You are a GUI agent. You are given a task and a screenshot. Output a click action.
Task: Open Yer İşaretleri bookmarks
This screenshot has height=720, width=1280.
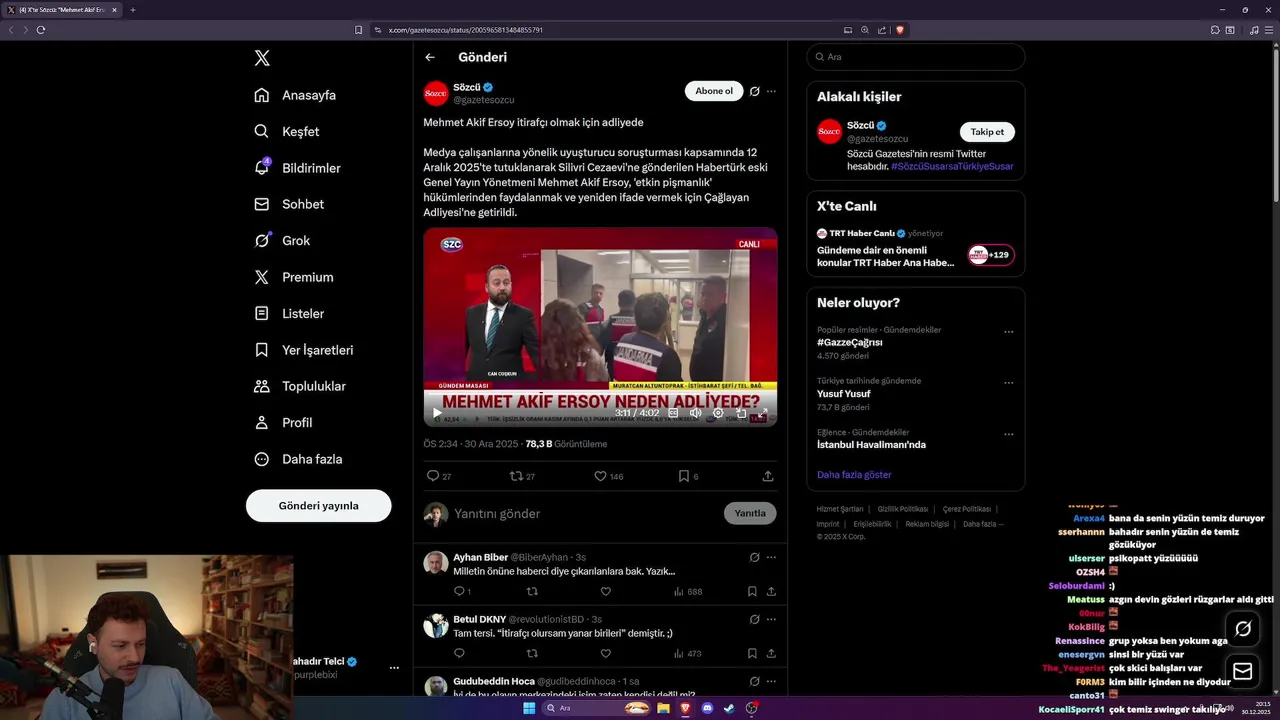303,350
